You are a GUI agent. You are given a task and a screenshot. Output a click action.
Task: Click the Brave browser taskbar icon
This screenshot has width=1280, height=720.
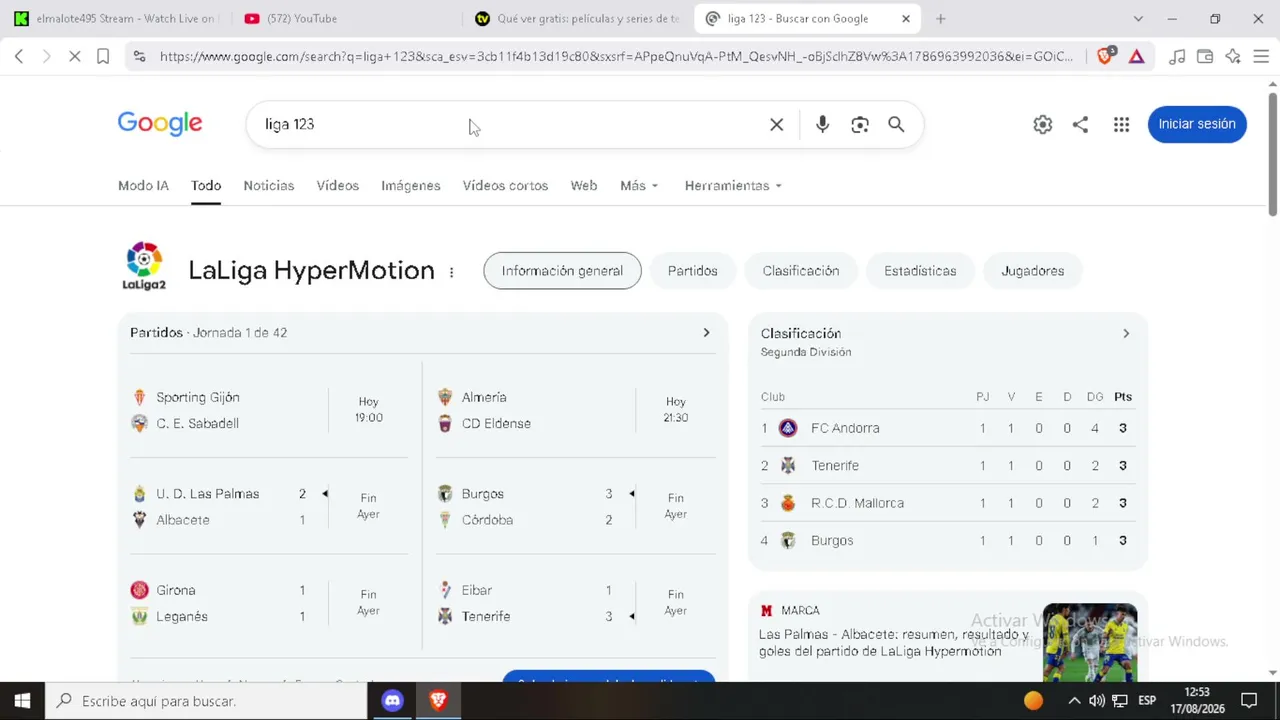point(438,701)
